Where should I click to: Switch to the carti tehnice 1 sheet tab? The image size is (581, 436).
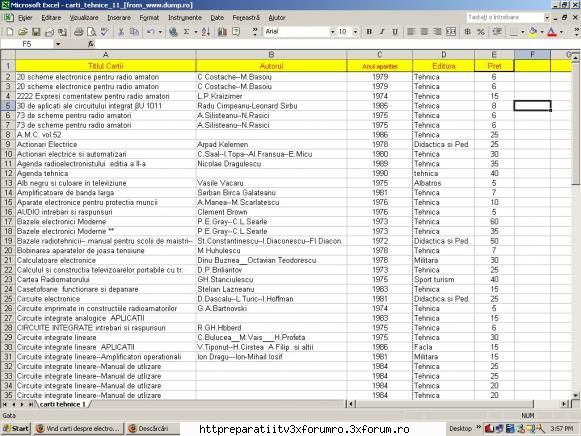click(62, 404)
